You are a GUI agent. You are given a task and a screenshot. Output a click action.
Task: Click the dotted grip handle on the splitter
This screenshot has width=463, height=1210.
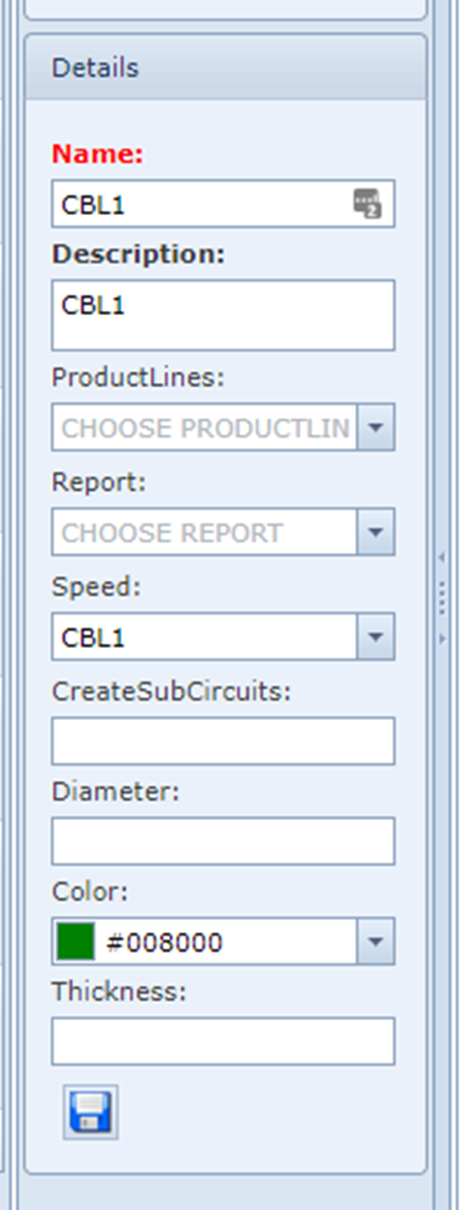(441, 598)
